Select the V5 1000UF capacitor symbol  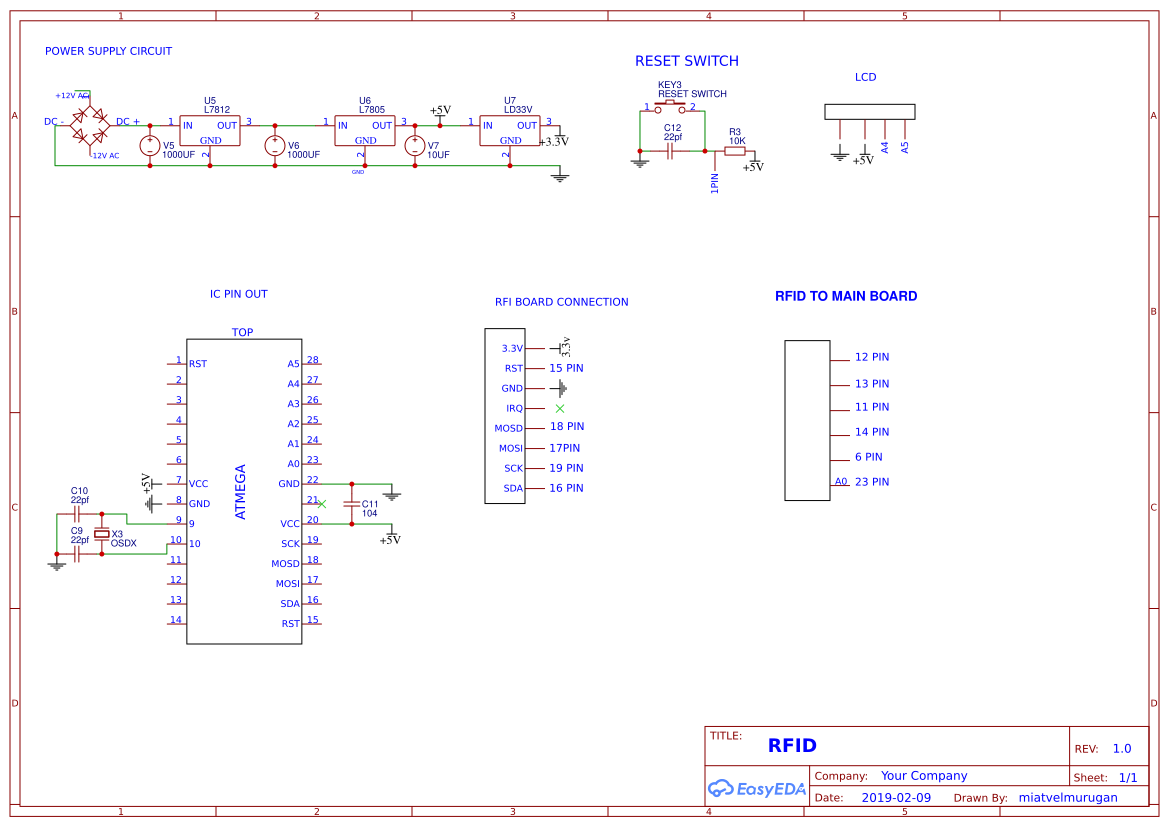pos(150,146)
